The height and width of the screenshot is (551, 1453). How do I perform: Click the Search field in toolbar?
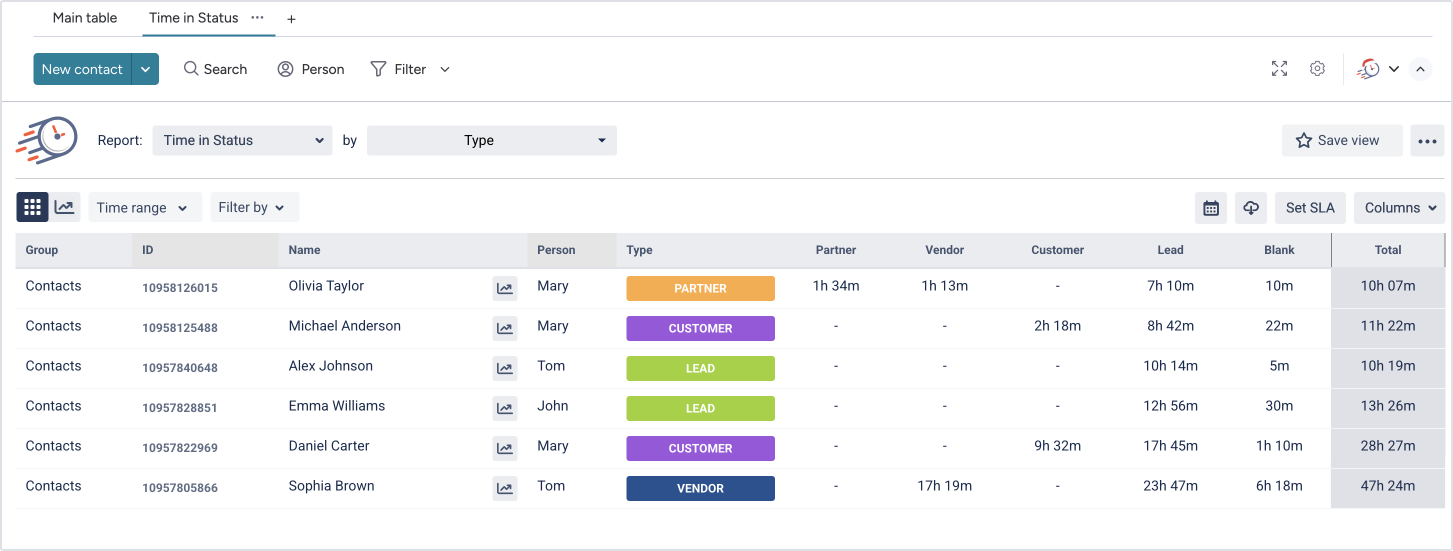click(215, 69)
